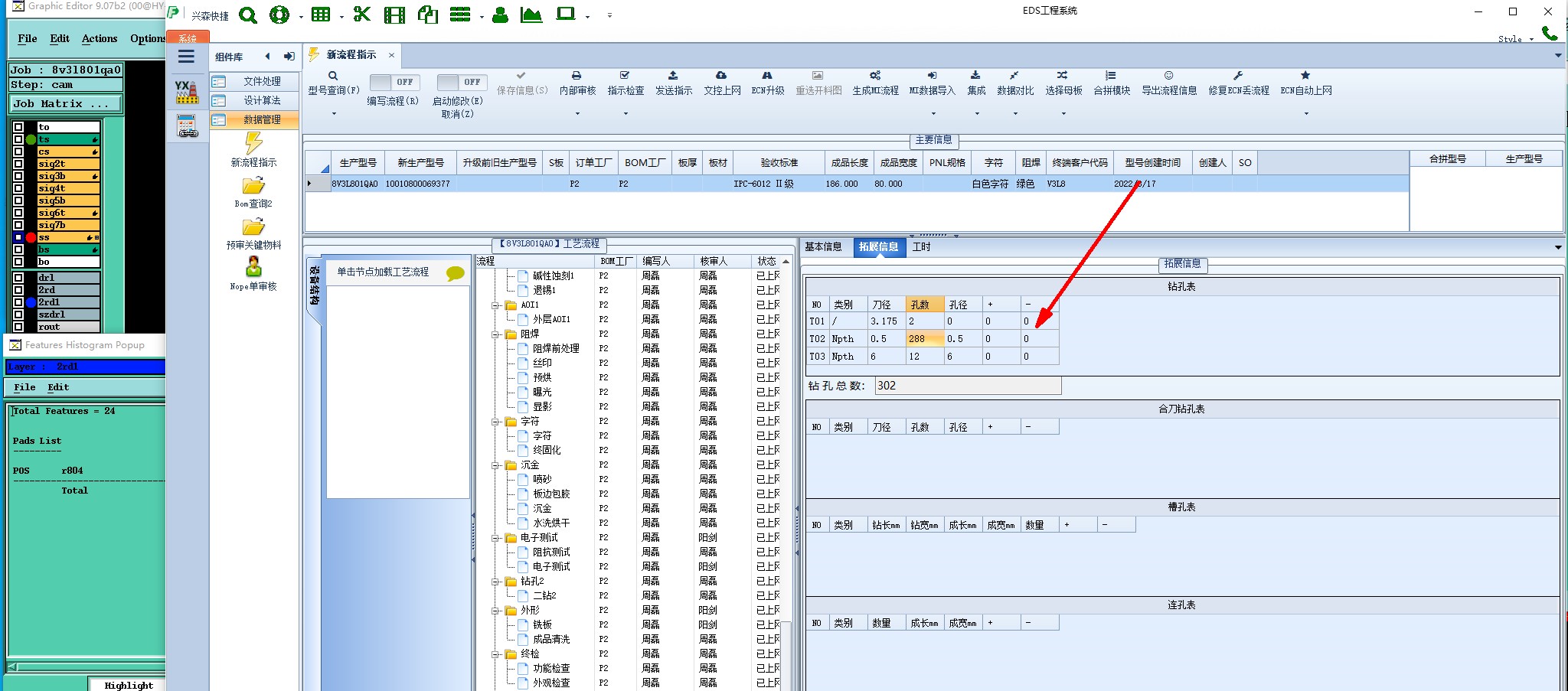This screenshot has width=1568, height=691.
Task: Select 文件处理 in component library
Action: [x=255, y=81]
